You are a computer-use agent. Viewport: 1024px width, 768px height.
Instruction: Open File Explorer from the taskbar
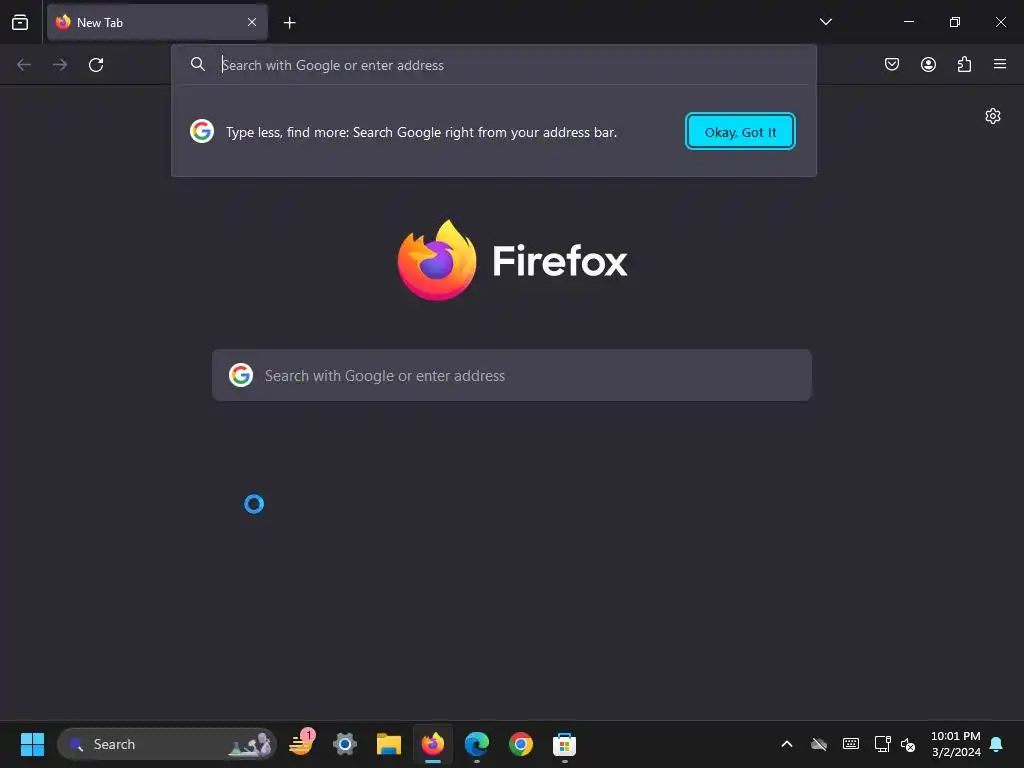point(389,744)
